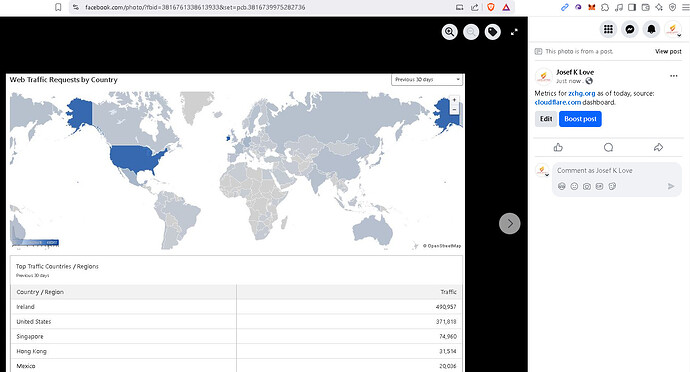Expand the commenter identity avatar switcher
This screenshot has height=372, width=690.
pos(542,170)
